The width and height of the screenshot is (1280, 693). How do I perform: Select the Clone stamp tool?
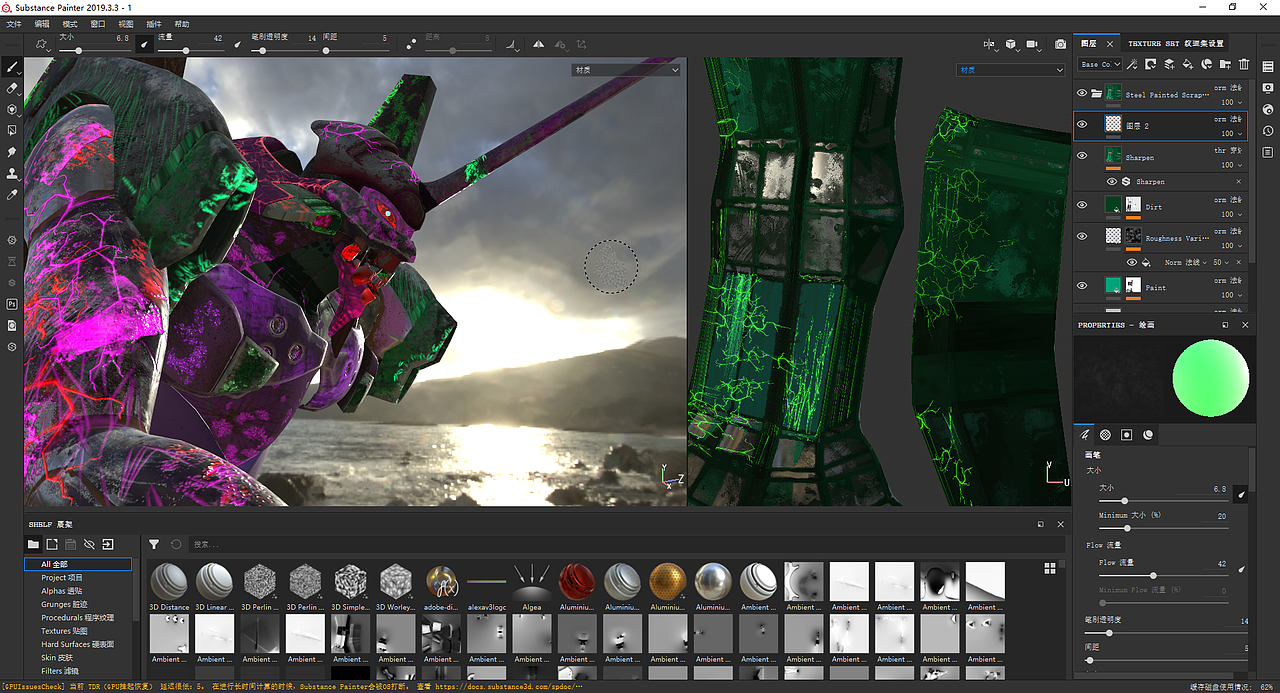(12, 173)
